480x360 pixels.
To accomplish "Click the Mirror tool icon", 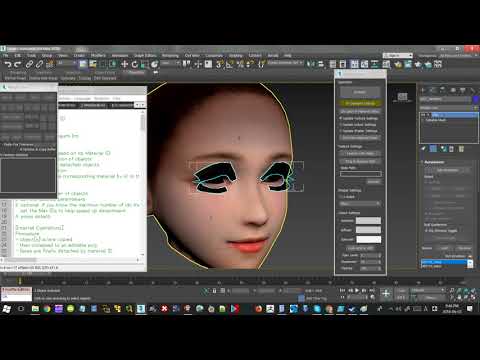I will coord(311,64).
